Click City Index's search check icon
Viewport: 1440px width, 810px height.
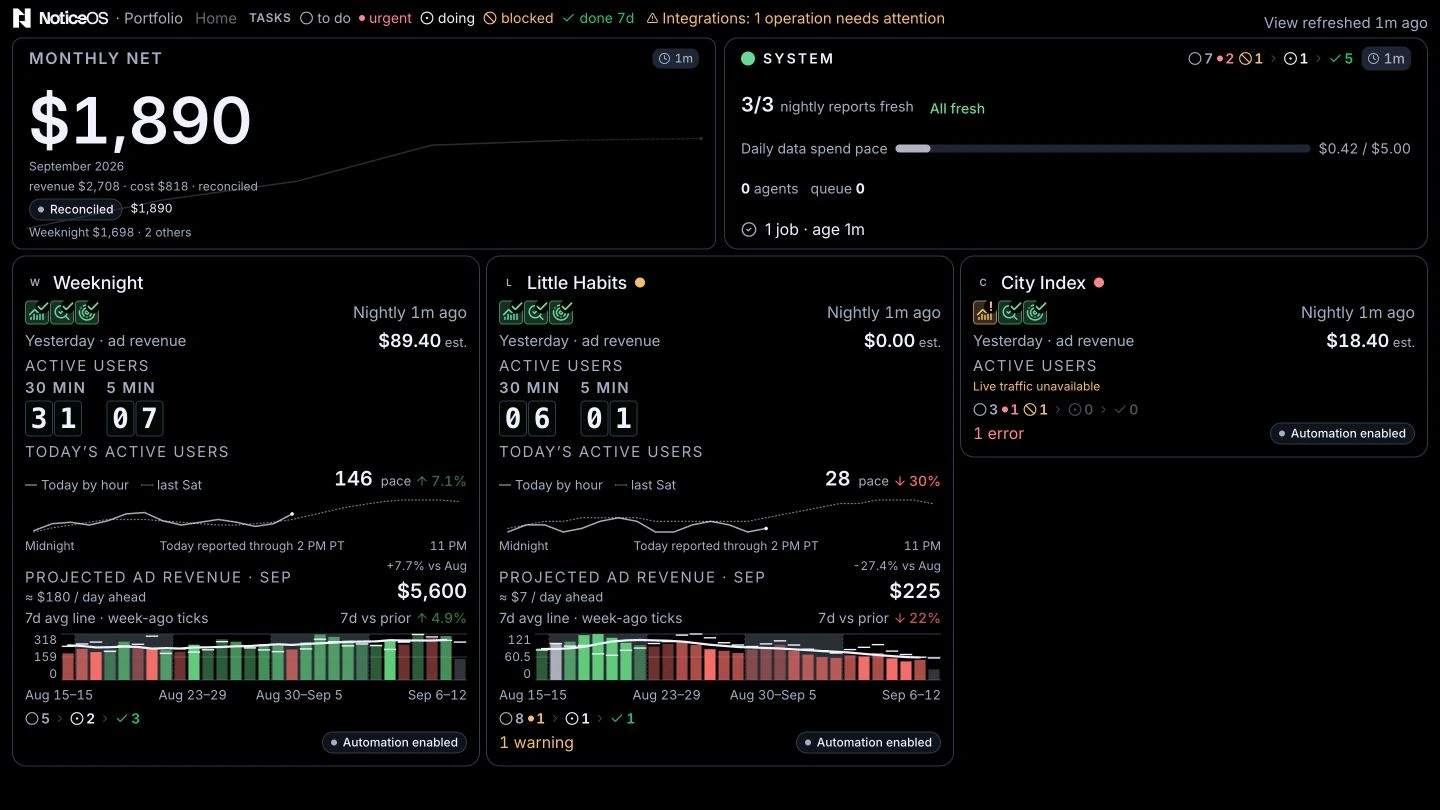click(1010, 312)
